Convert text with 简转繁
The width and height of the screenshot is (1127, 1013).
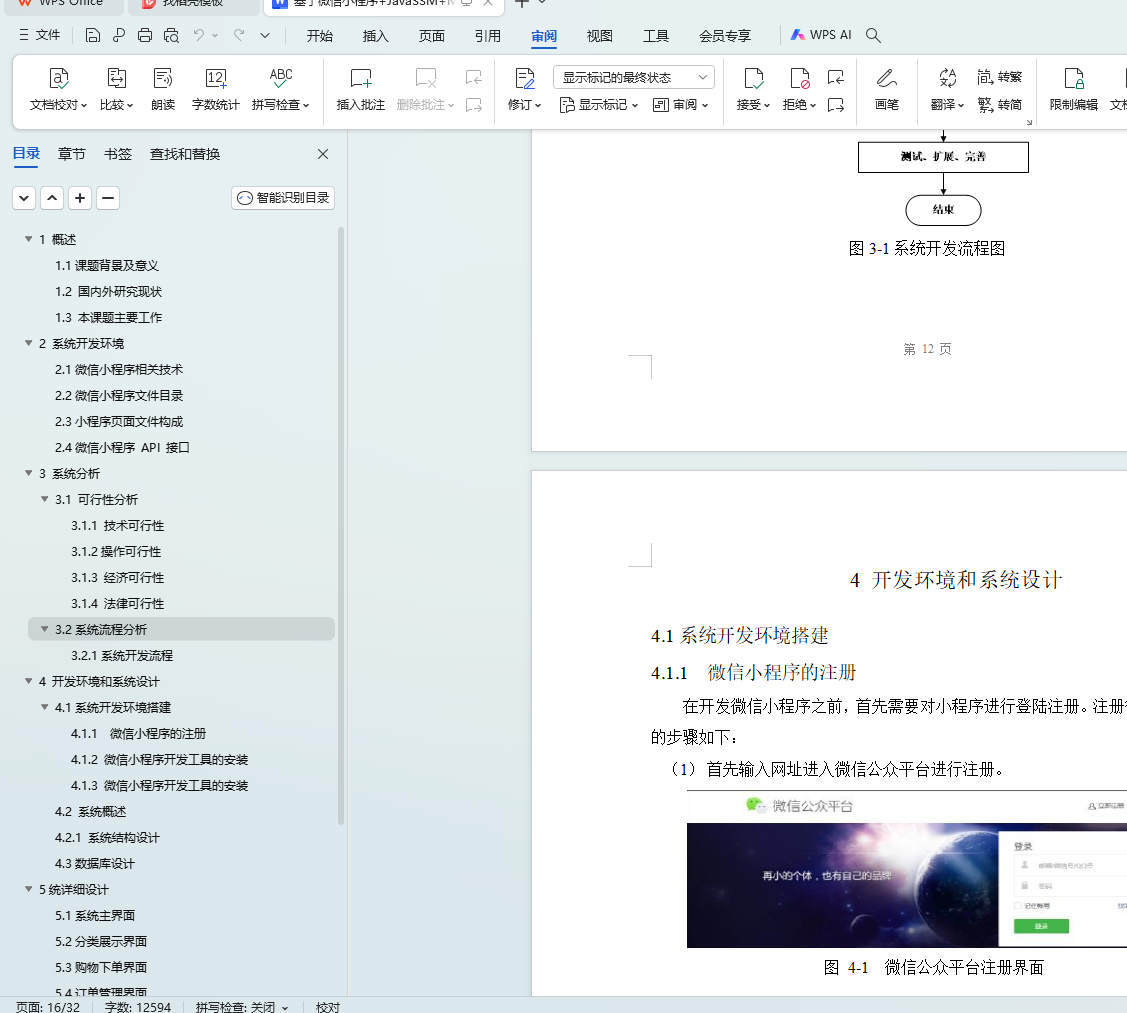(1000, 77)
